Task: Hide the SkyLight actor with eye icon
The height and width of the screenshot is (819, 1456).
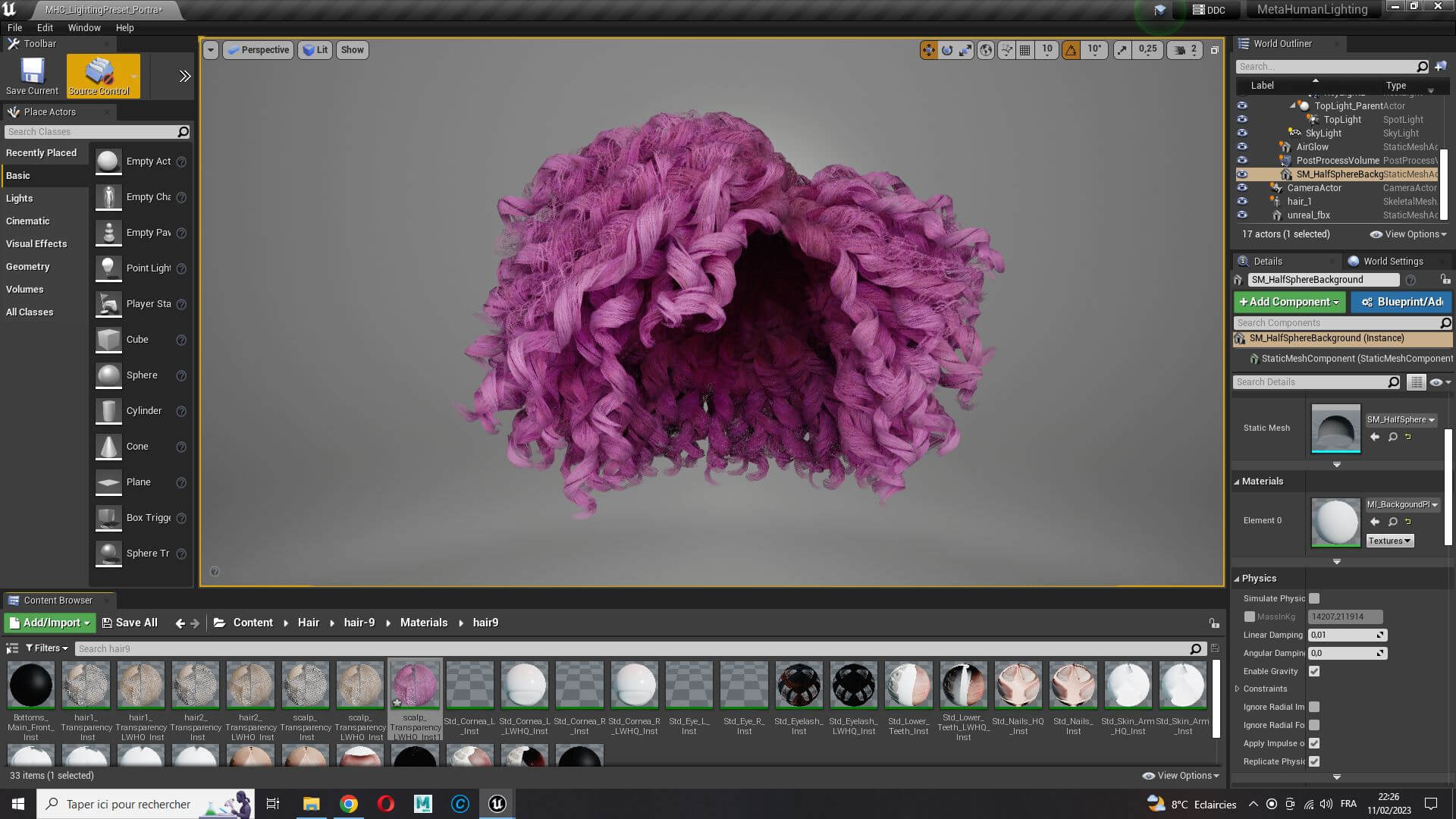Action: coord(1242,133)
